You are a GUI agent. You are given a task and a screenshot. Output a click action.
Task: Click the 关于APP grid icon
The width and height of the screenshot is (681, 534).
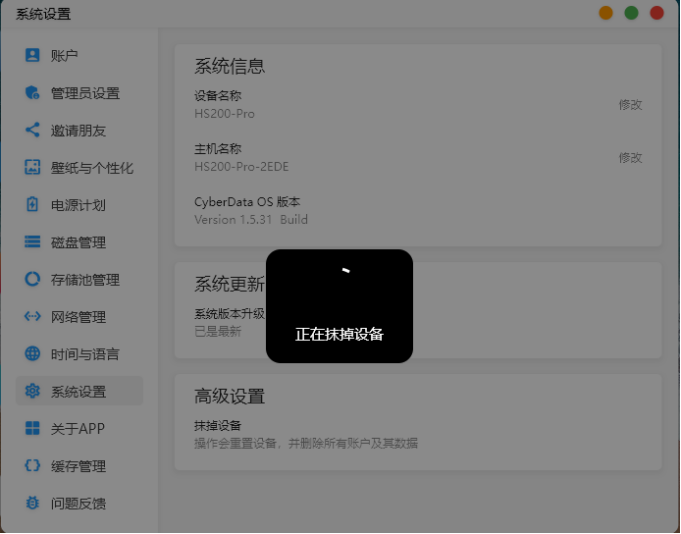33,428
